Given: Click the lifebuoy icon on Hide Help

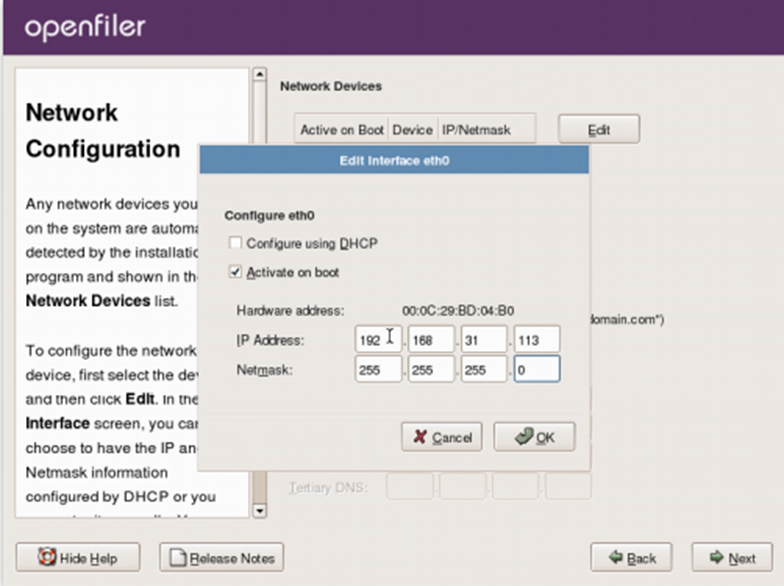Looking at the screenshot, I should [47, 556].
